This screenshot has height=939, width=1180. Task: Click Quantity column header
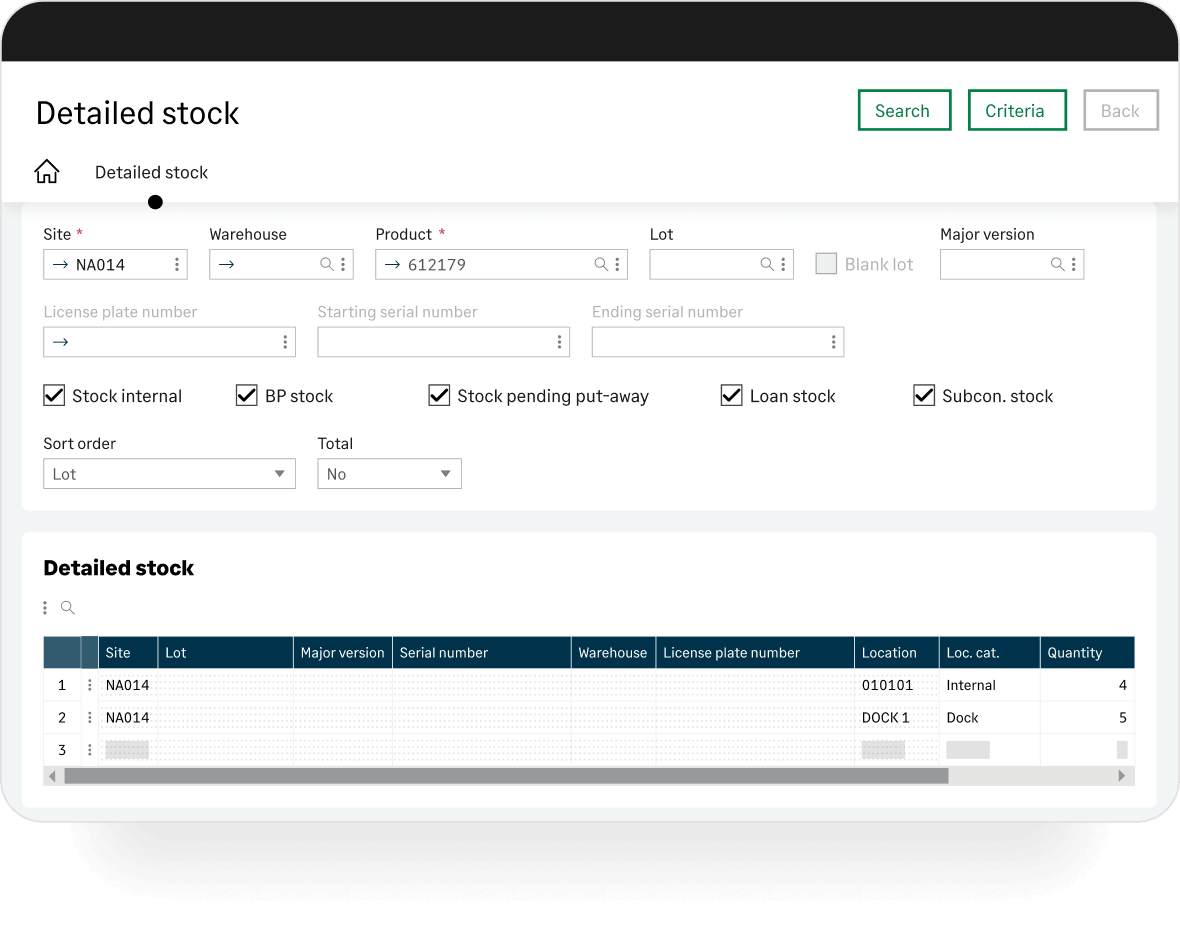[1087, 653]
